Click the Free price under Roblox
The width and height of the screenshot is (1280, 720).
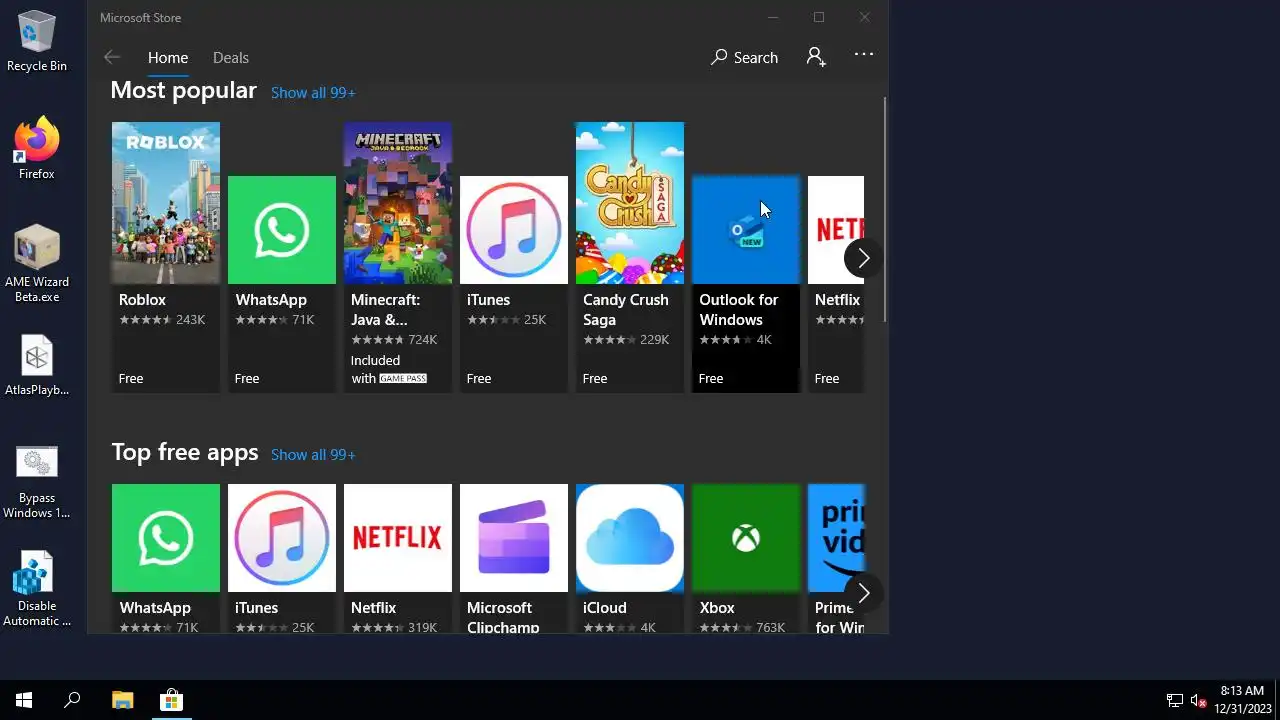click(x=131, y=378)
